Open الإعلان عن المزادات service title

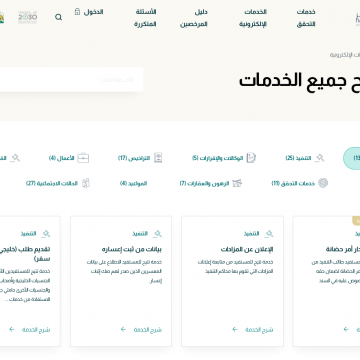tap(247, 249)
